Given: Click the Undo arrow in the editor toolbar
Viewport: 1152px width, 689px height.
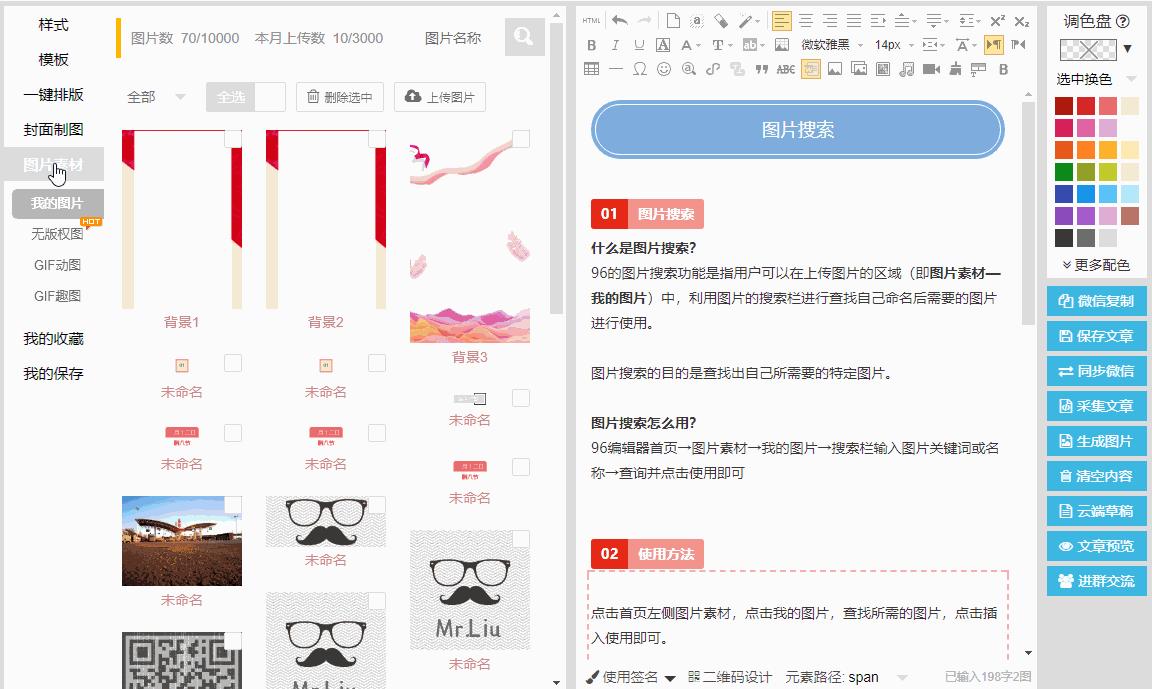Looking at the screenshot, I should (x=617, y=19).
